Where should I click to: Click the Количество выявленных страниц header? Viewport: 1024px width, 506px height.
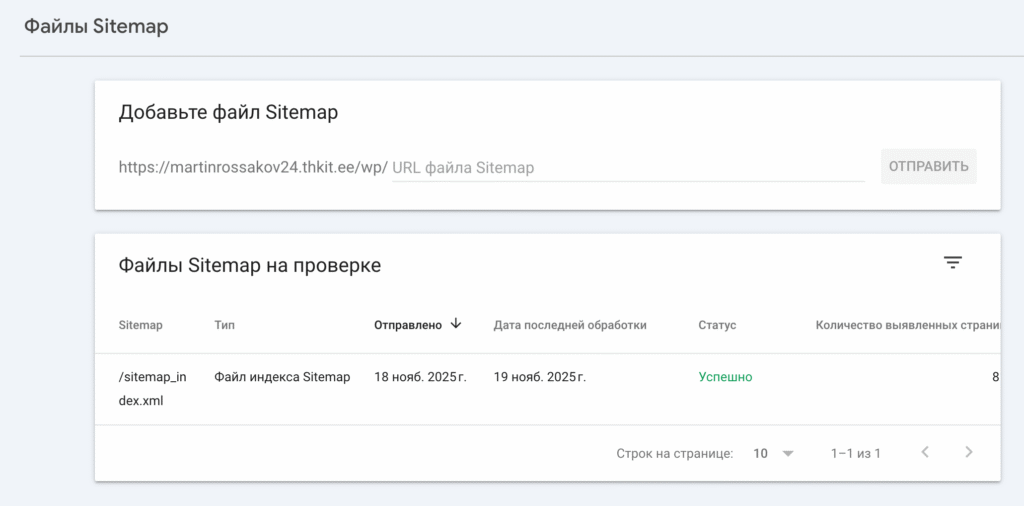(x=906, y=325)
